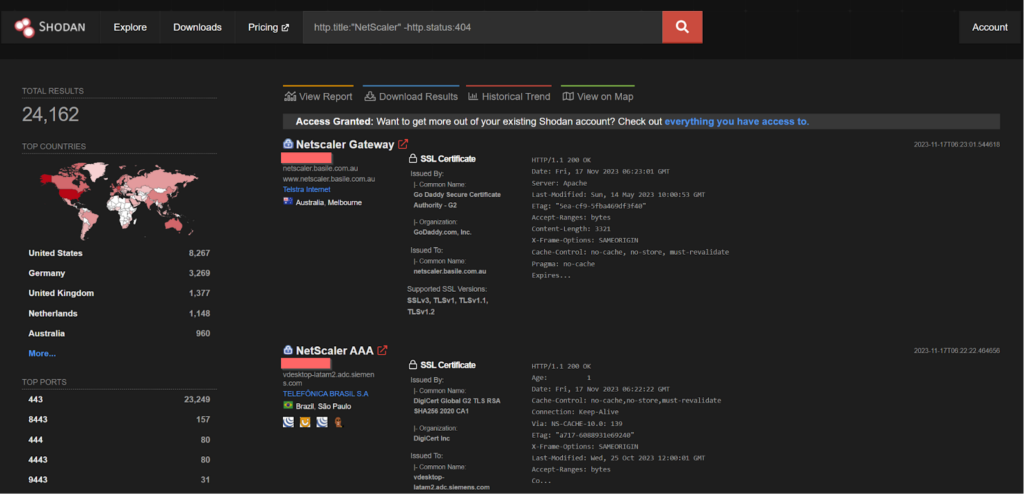
Task: Click hostname vdesktop-latam2.adc.siemens.com under NetScaler AAA
Action: (328, 379)
